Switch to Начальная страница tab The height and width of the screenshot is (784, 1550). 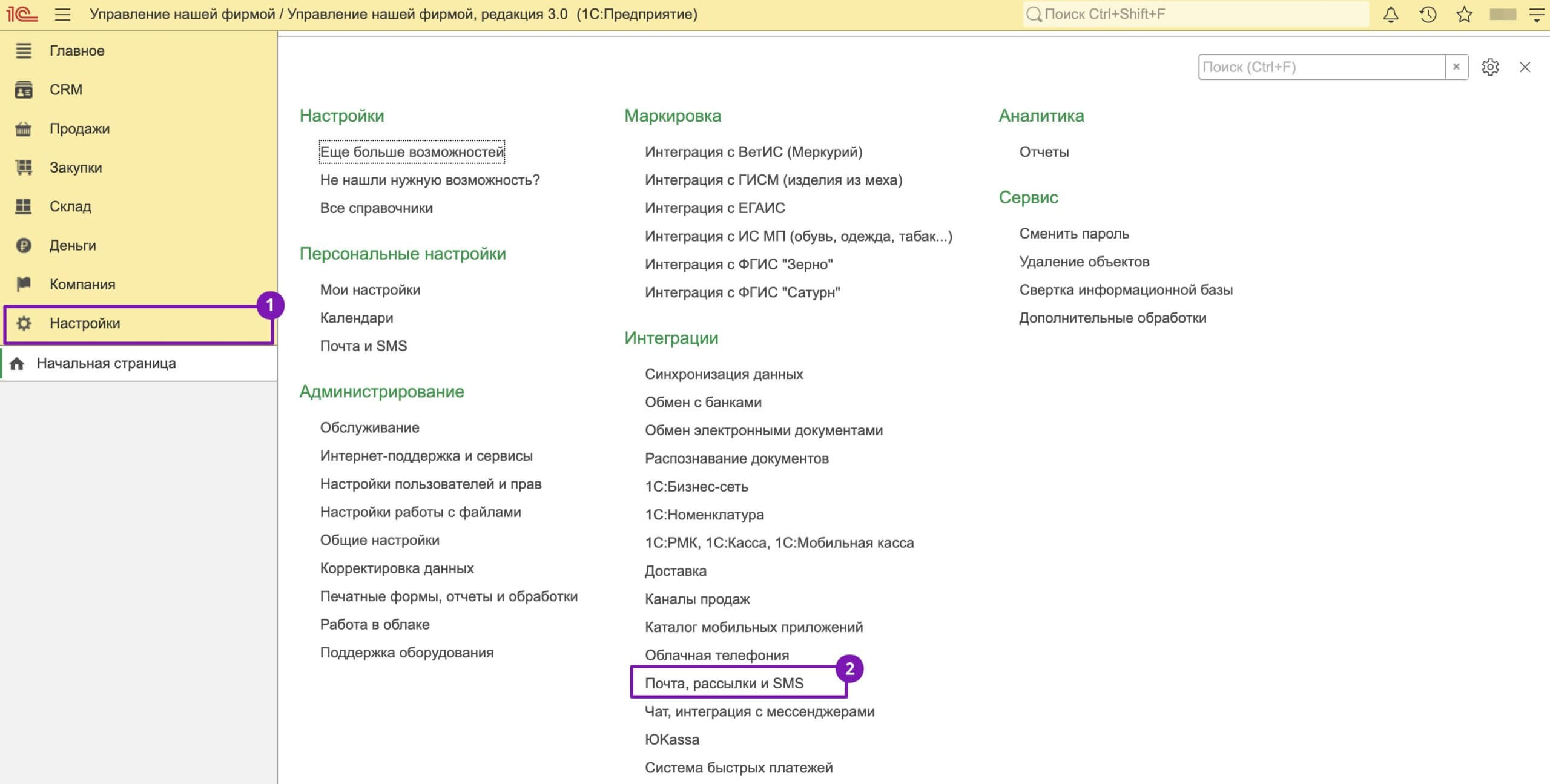click(139, 363)
